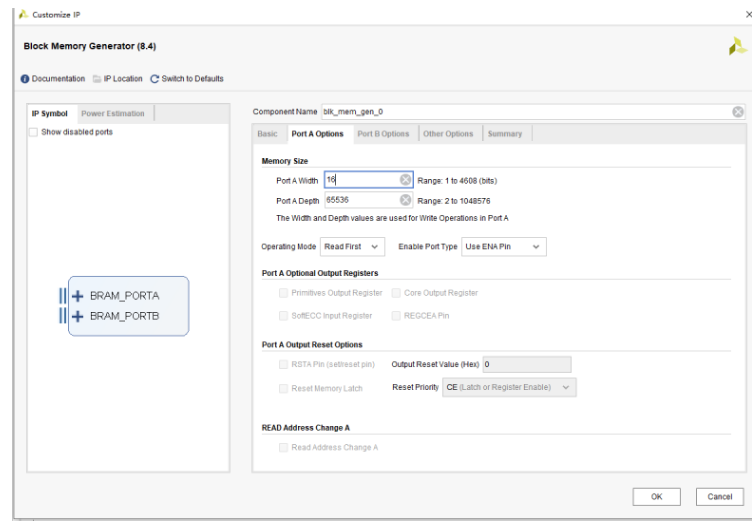Toggle Core Output Register checkbox
The image size is (752, 522).
click(x=397, y=293)
